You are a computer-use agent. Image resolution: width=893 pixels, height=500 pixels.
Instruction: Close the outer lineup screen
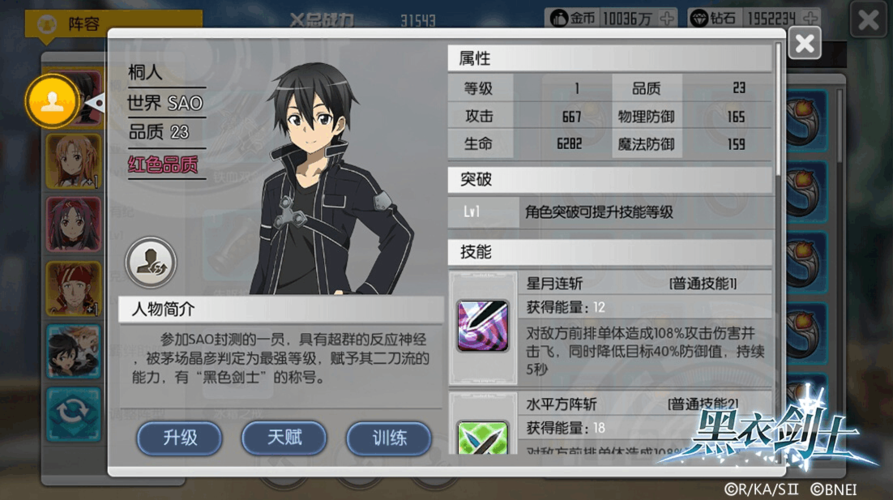(868, 20)
